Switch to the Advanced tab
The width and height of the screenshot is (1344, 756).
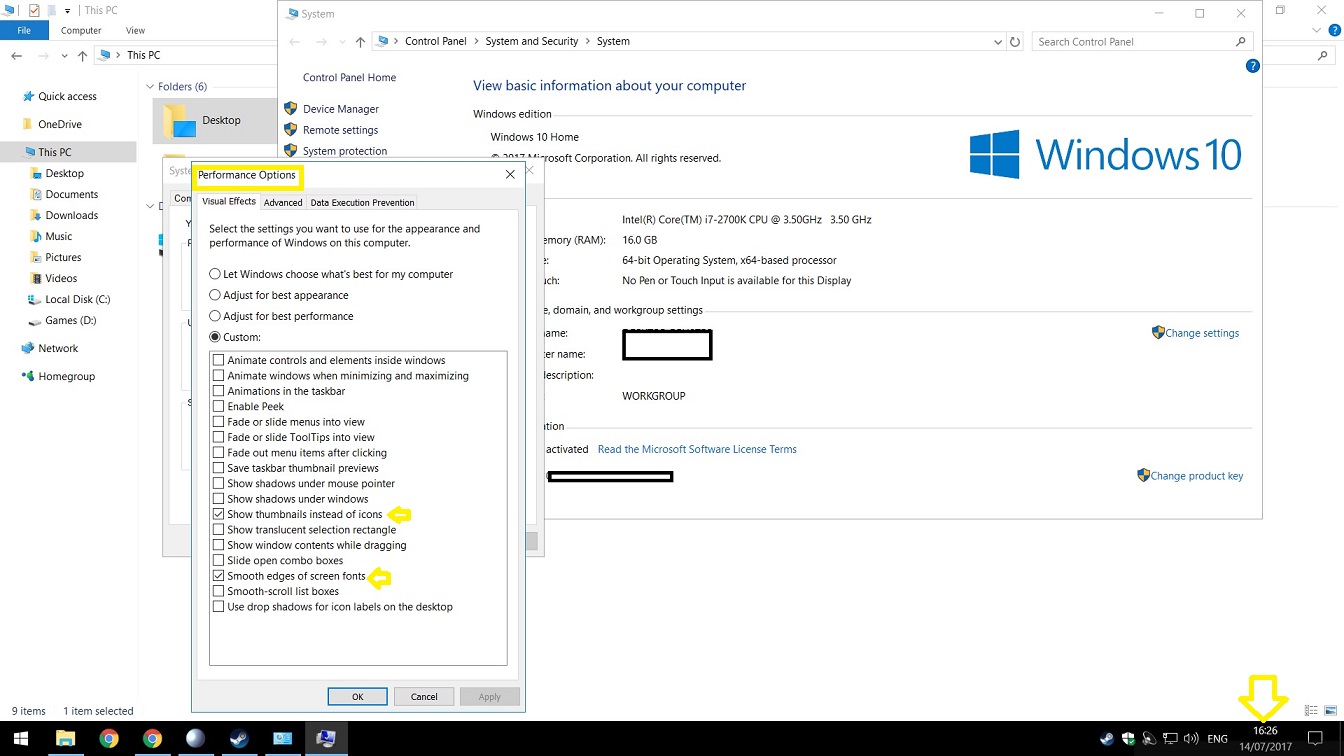tap(283, 202)
